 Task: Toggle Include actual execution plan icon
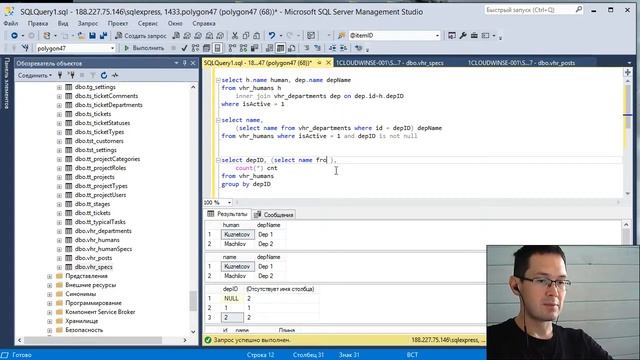click(x=232, y=48)
